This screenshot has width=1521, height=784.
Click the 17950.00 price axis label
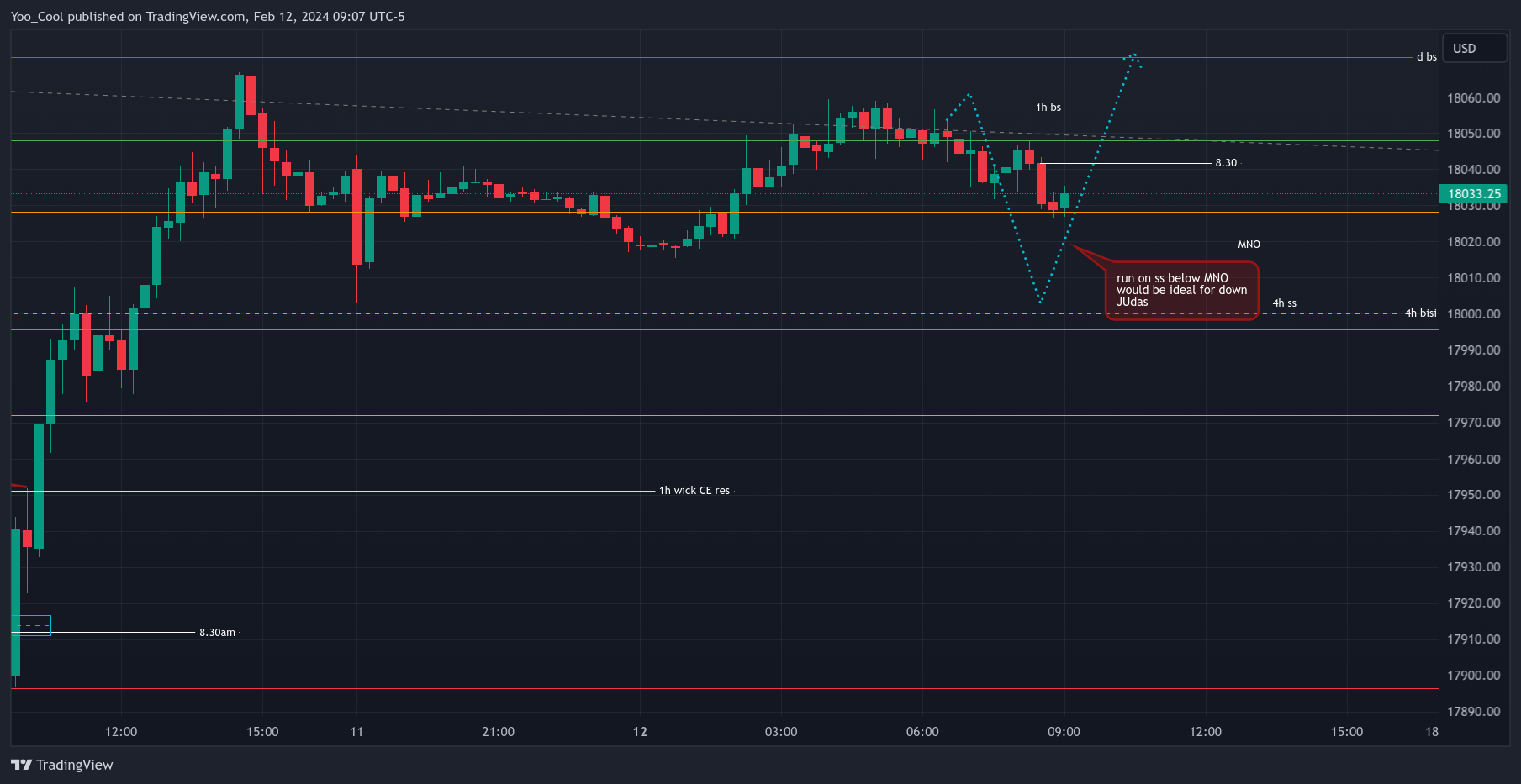(1473, 495)
